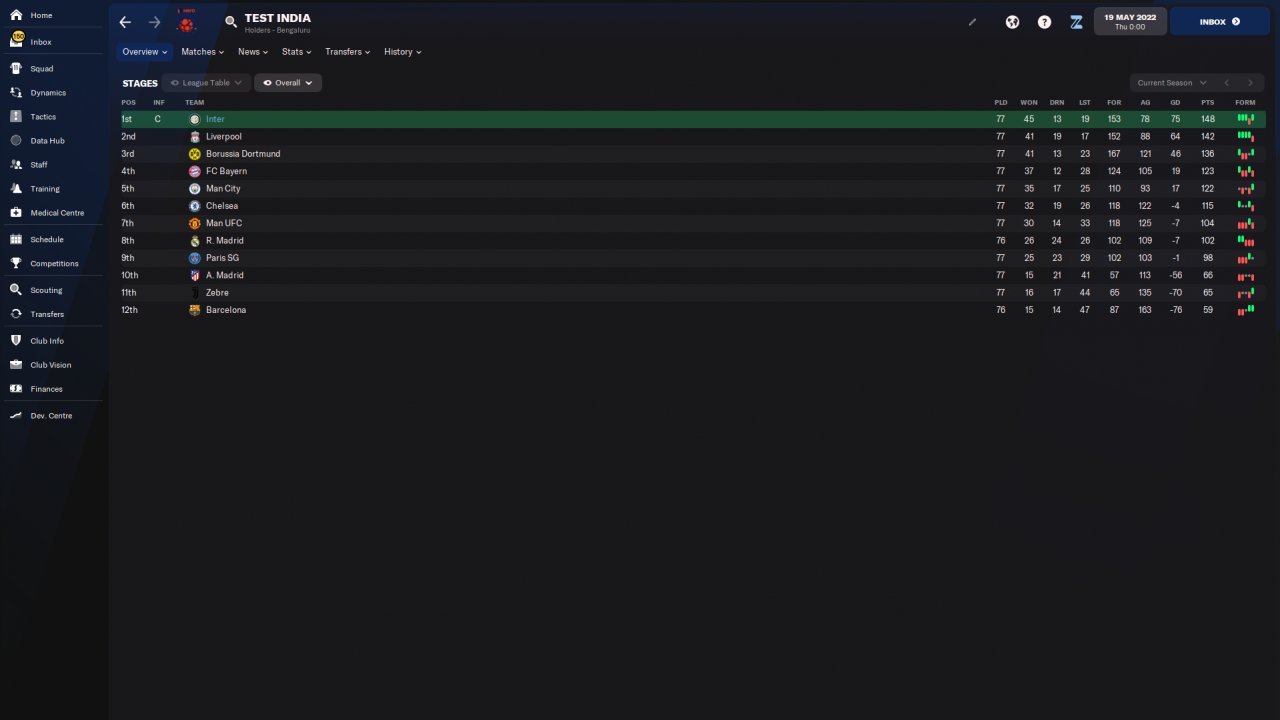1280x720 pixels.
Task: Open the Medical Centre sidebar icon
Action: pos(16,213)
